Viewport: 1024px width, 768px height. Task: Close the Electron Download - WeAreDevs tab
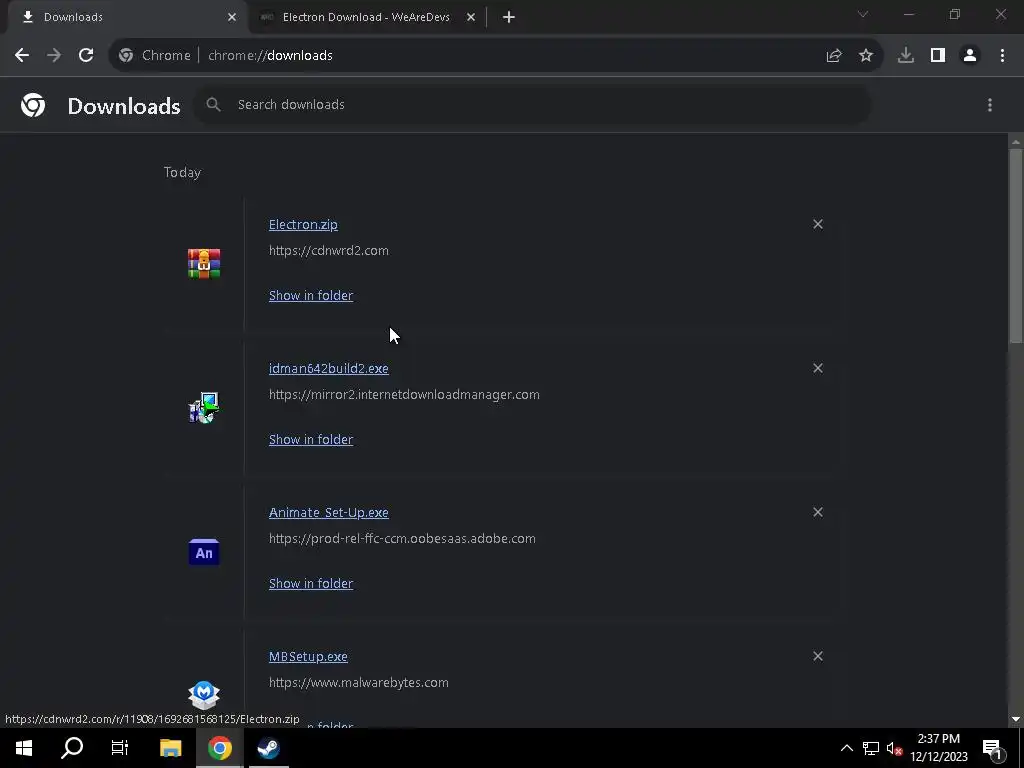pos(471,17)
